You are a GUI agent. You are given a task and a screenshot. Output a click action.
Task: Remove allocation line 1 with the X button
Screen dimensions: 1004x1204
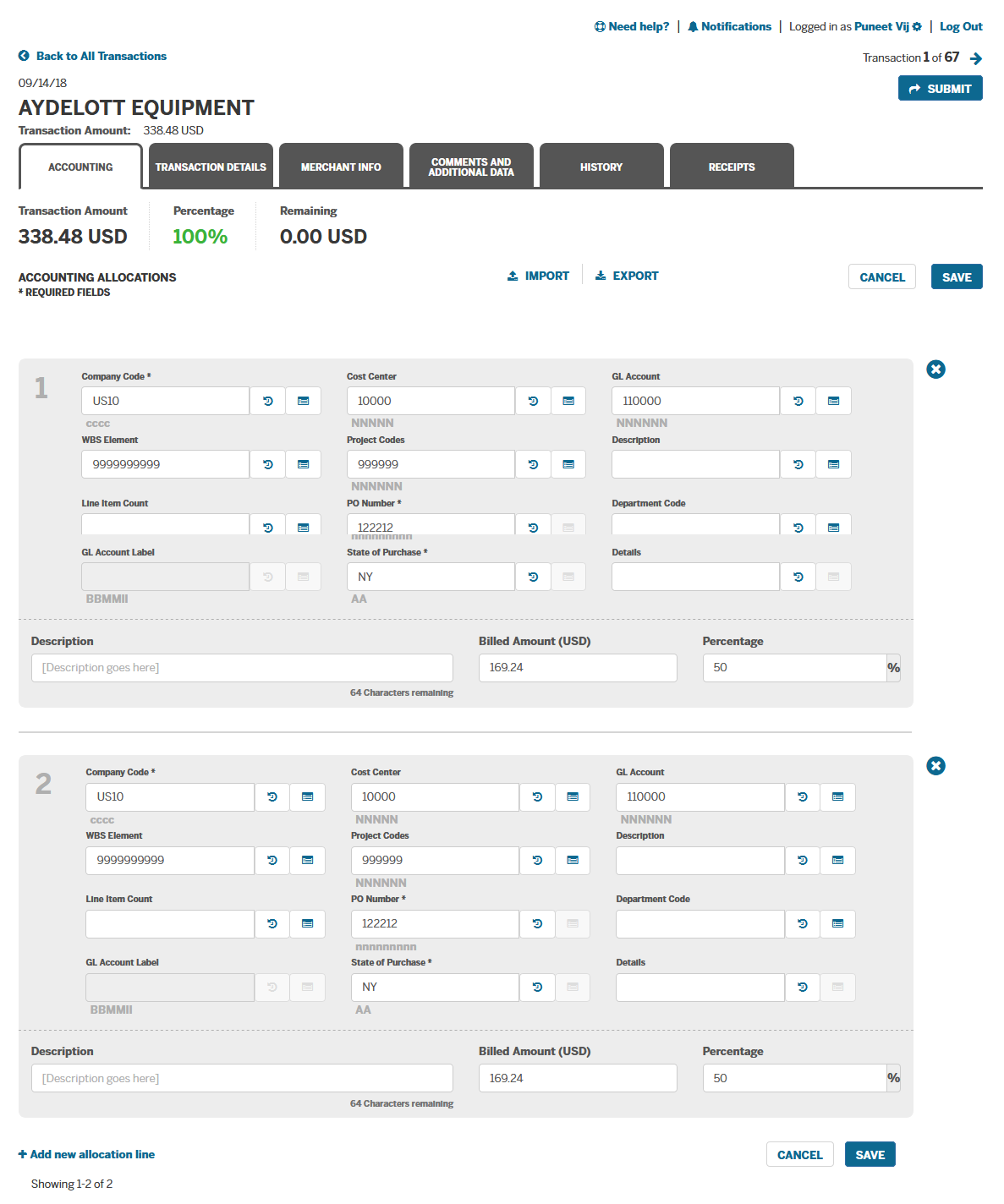pos(935,369)
